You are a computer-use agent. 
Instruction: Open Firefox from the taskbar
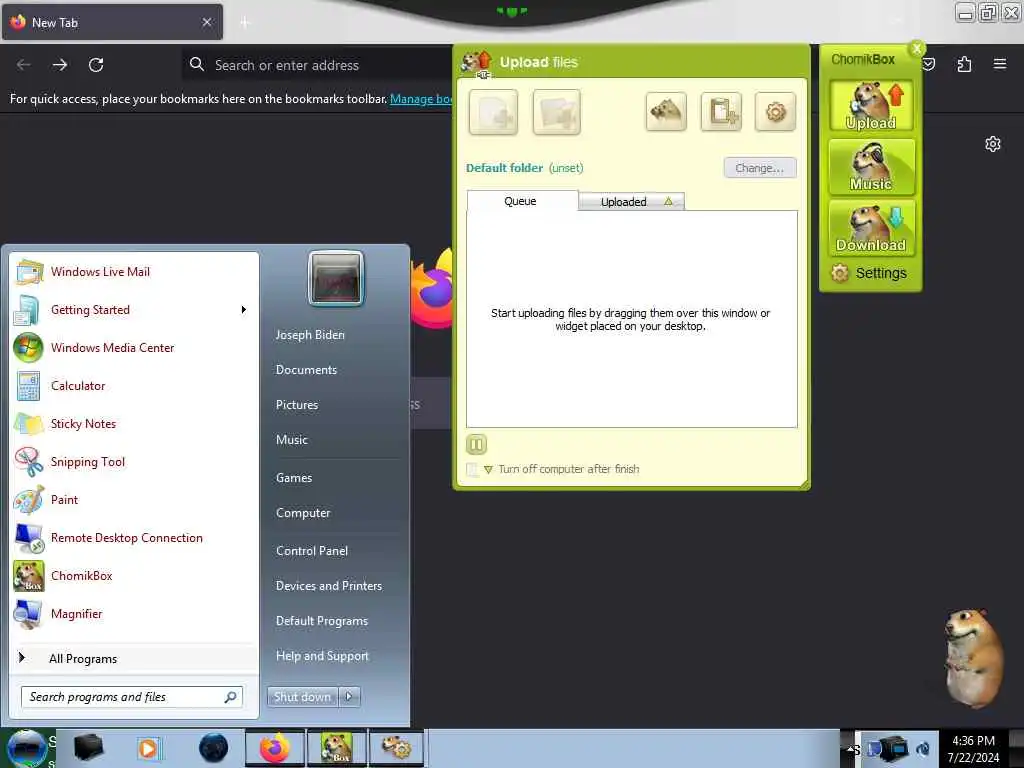275,748
